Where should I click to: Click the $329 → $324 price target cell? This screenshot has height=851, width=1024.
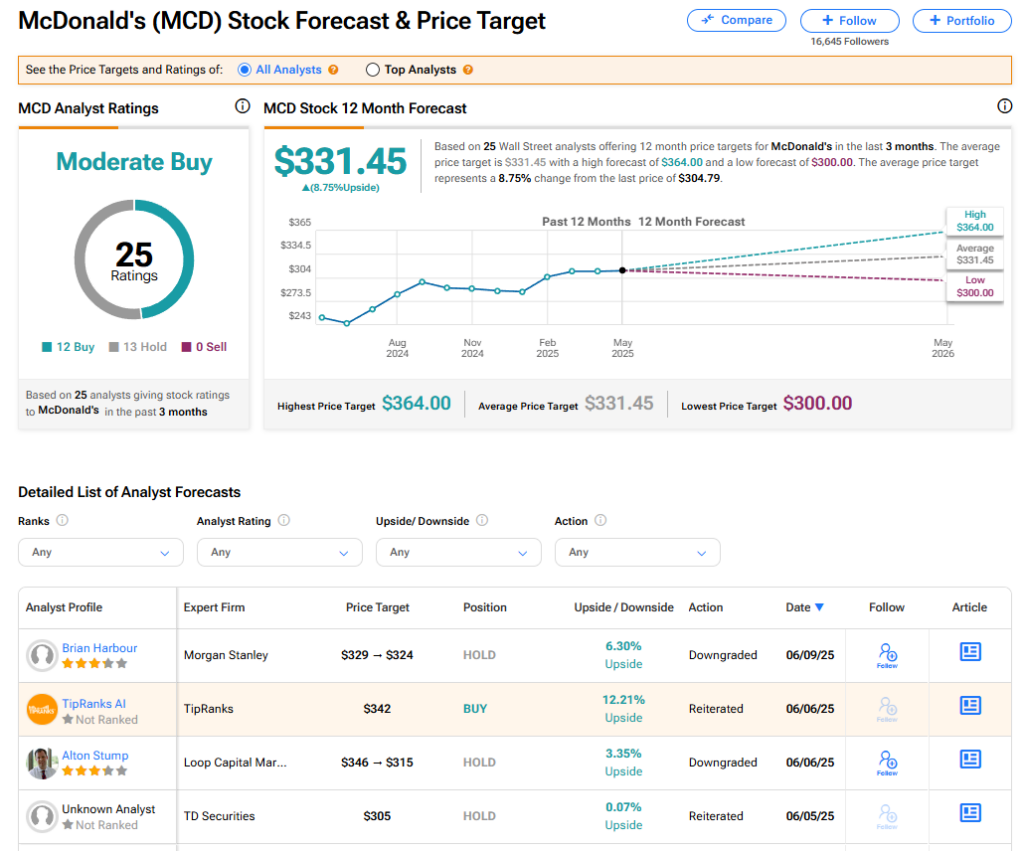pyautogui.click(x=377, y=655)
